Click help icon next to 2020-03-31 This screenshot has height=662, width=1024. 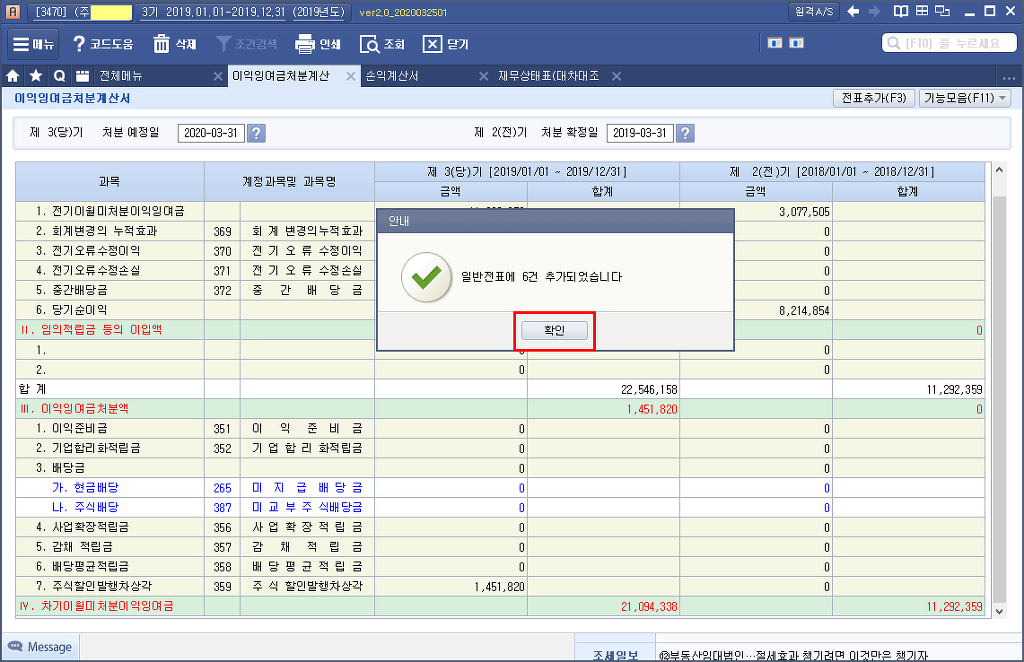[257, 133]
